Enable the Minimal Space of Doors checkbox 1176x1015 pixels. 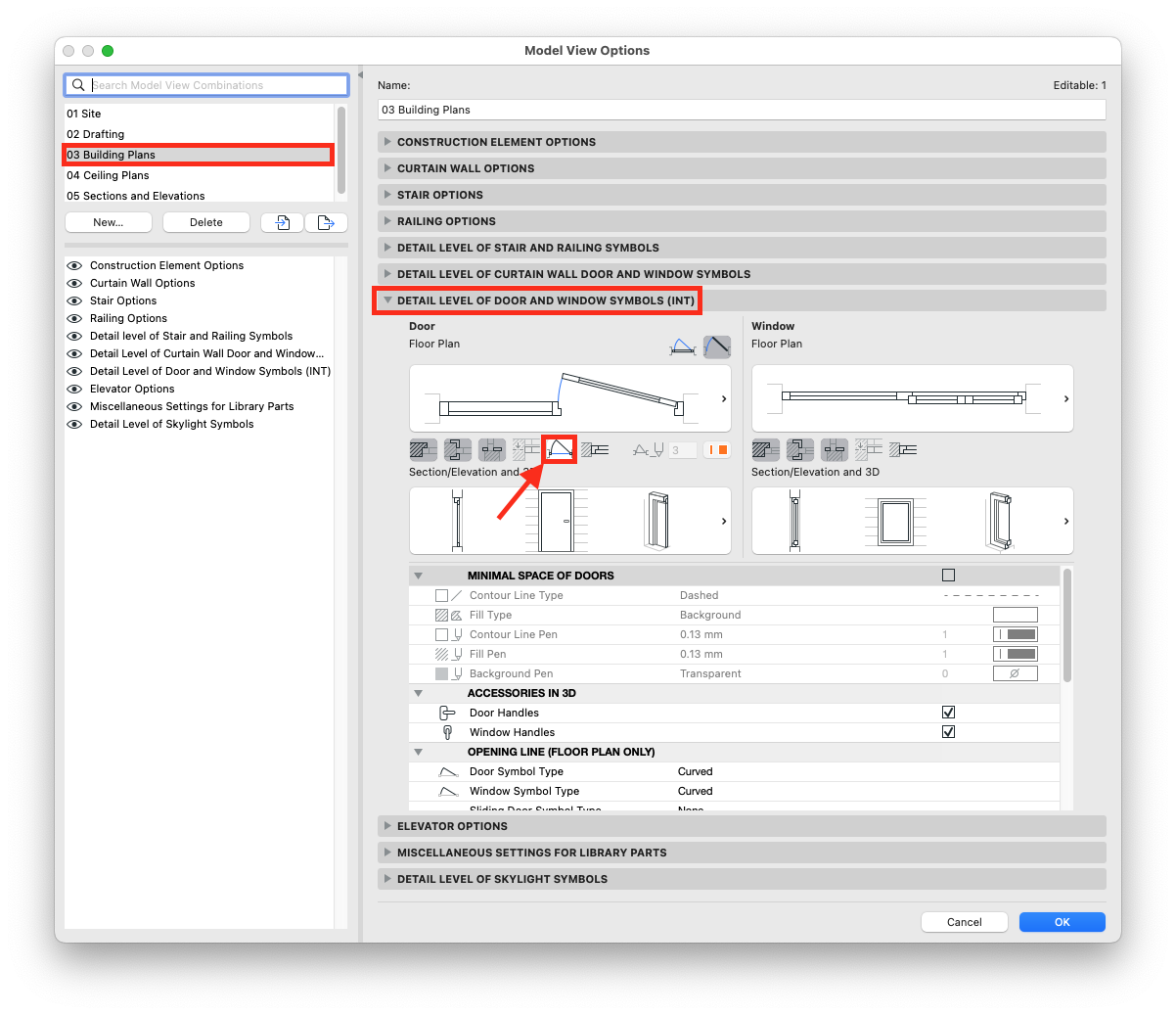point(948,576)
